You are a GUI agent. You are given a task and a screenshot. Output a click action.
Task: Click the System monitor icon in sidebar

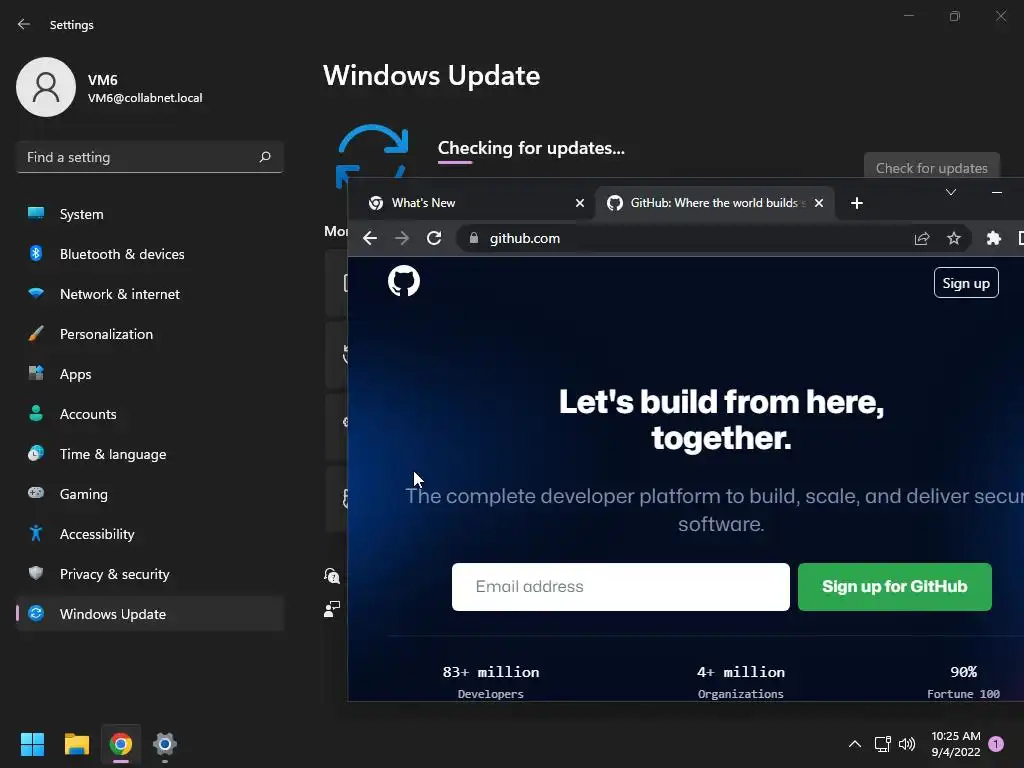pos(36,213)
